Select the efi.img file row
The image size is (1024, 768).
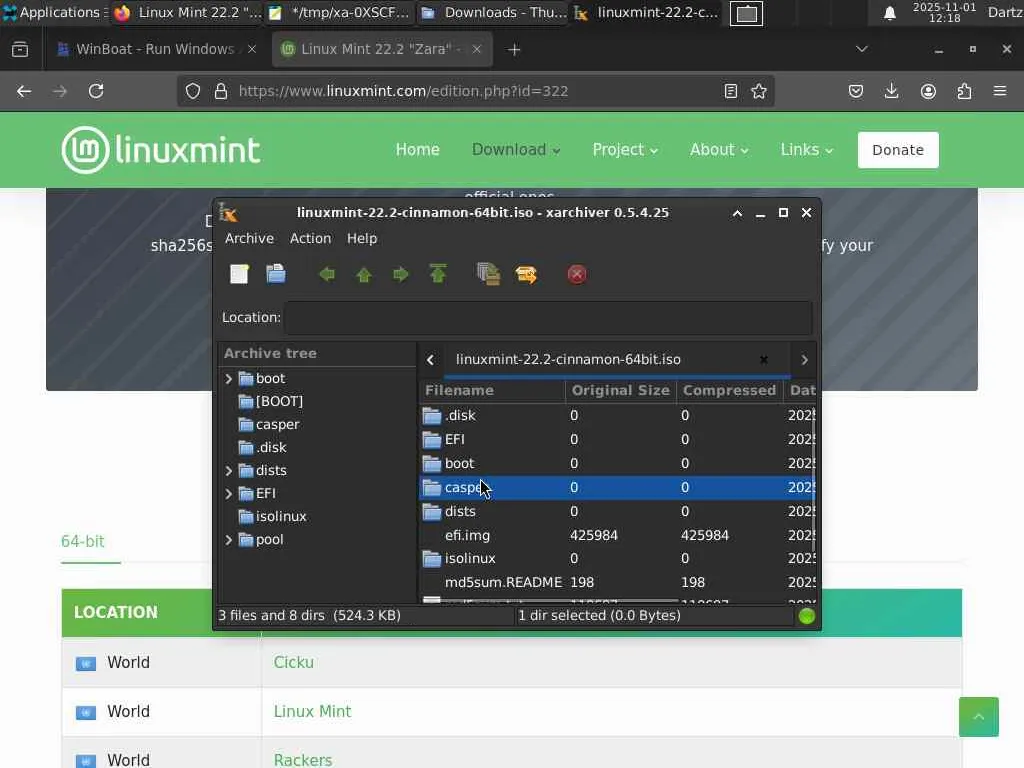616,536
